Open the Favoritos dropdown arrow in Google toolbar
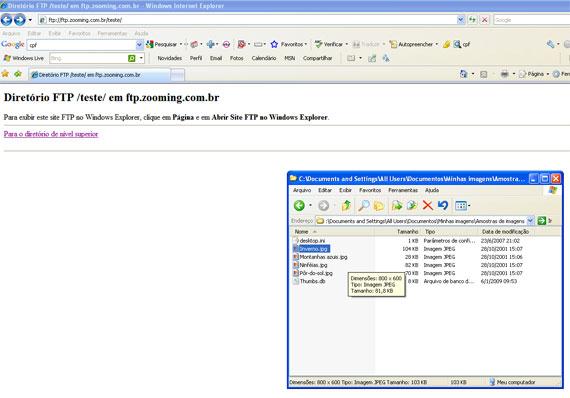This screenshot has height=398, width=570. 306,44
